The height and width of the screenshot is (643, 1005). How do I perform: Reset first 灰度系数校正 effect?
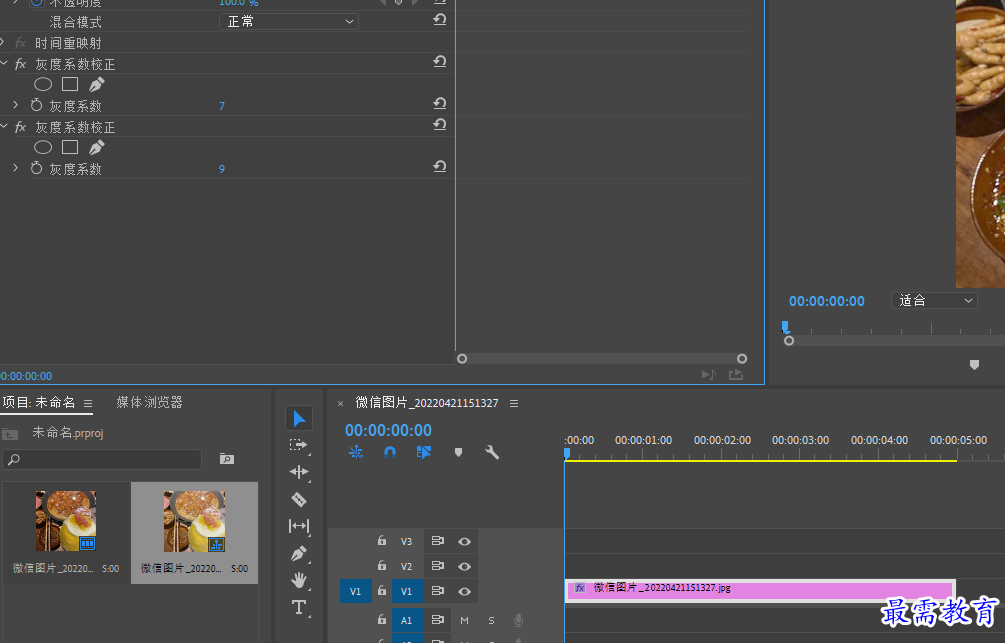pos(440,62)
